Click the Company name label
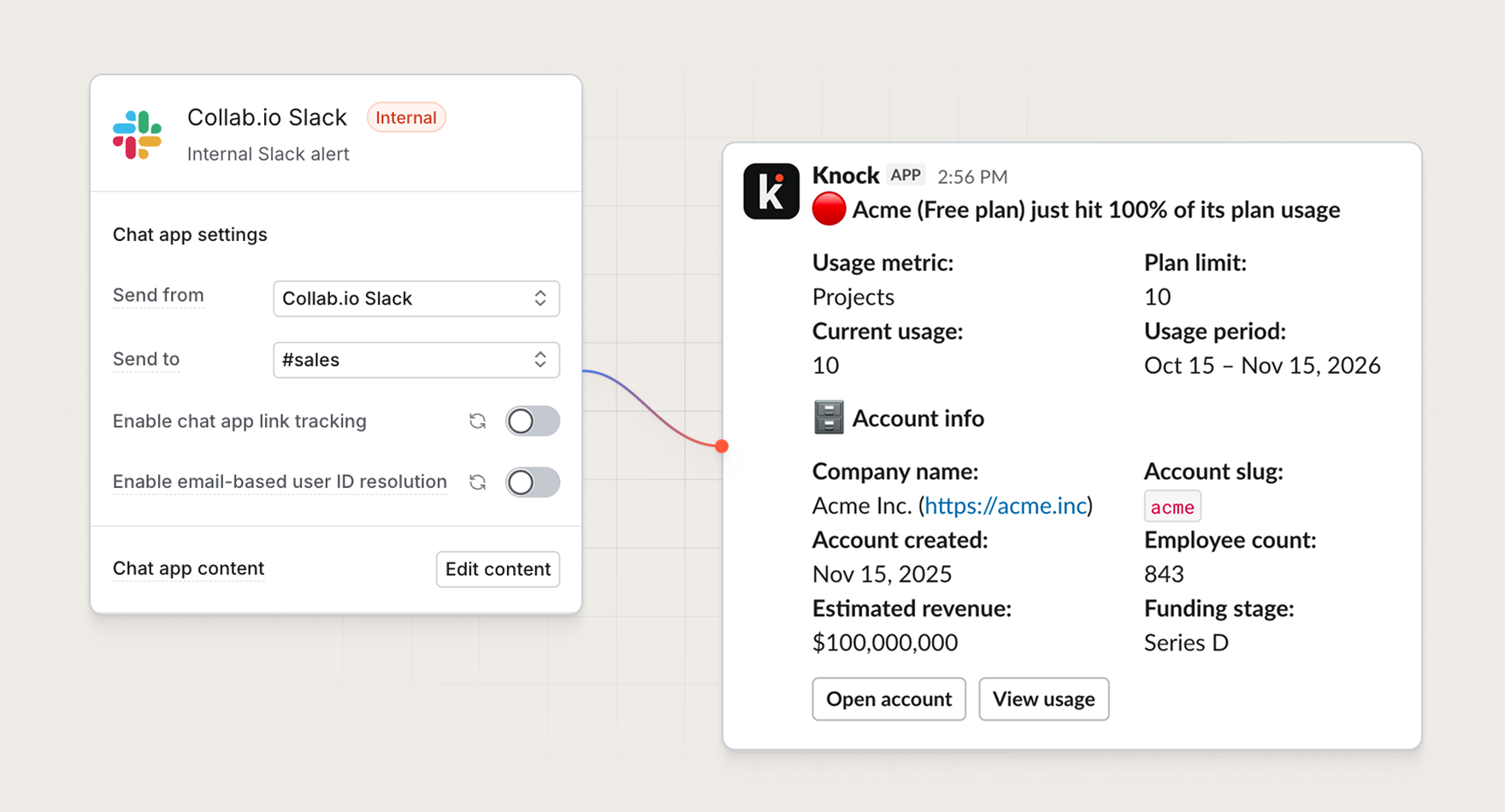1505x812 pixels. [x=894, y=471]
